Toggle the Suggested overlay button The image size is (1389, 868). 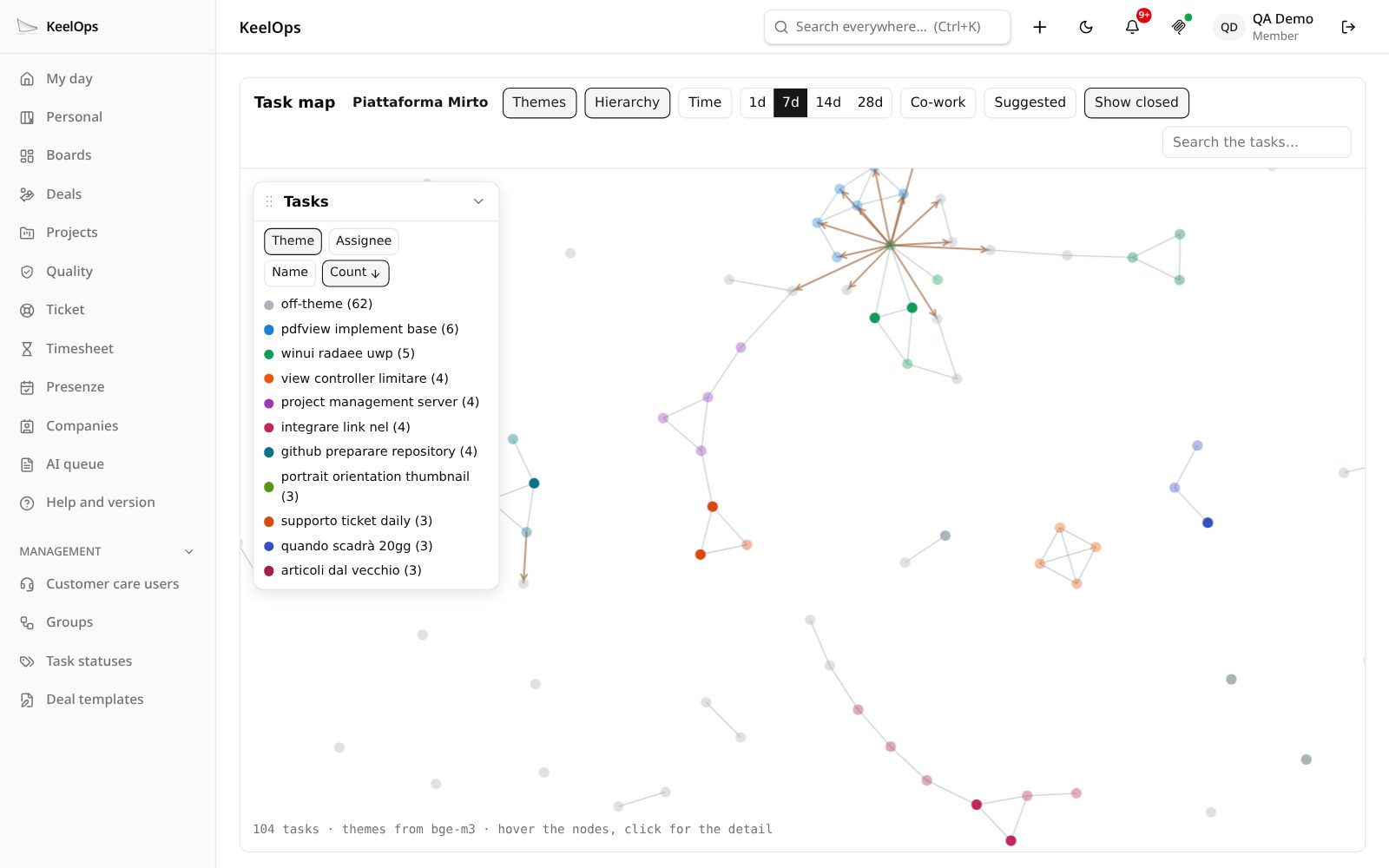[1030, 102]
